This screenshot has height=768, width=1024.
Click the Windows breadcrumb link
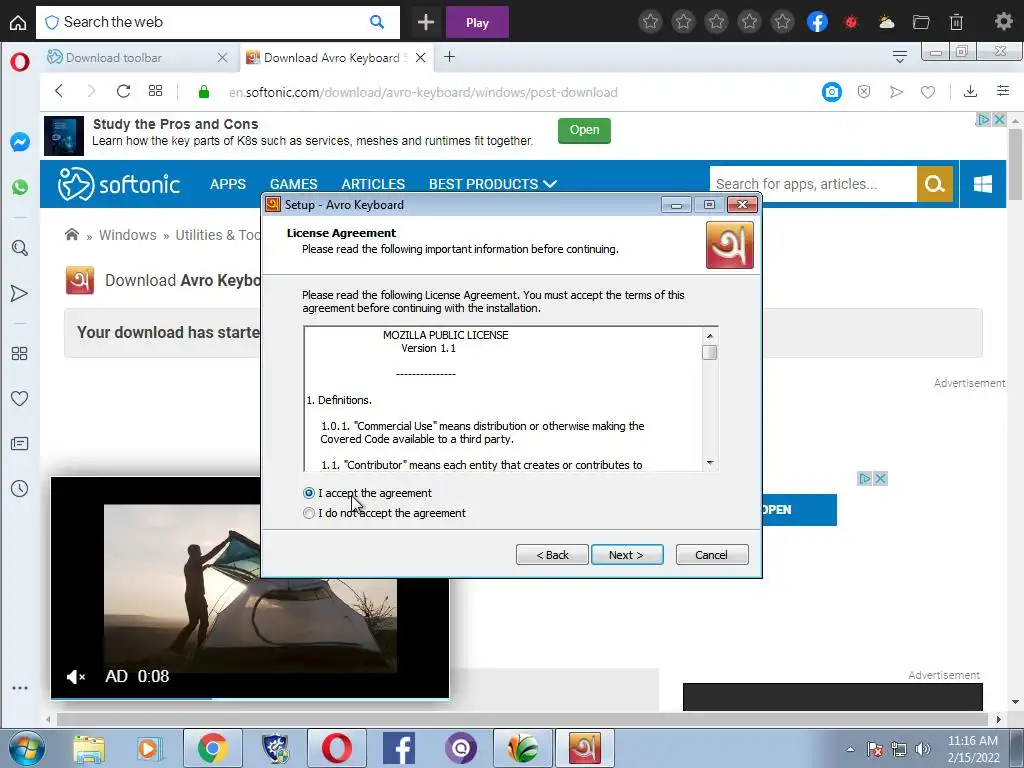(x=127, y=235)
